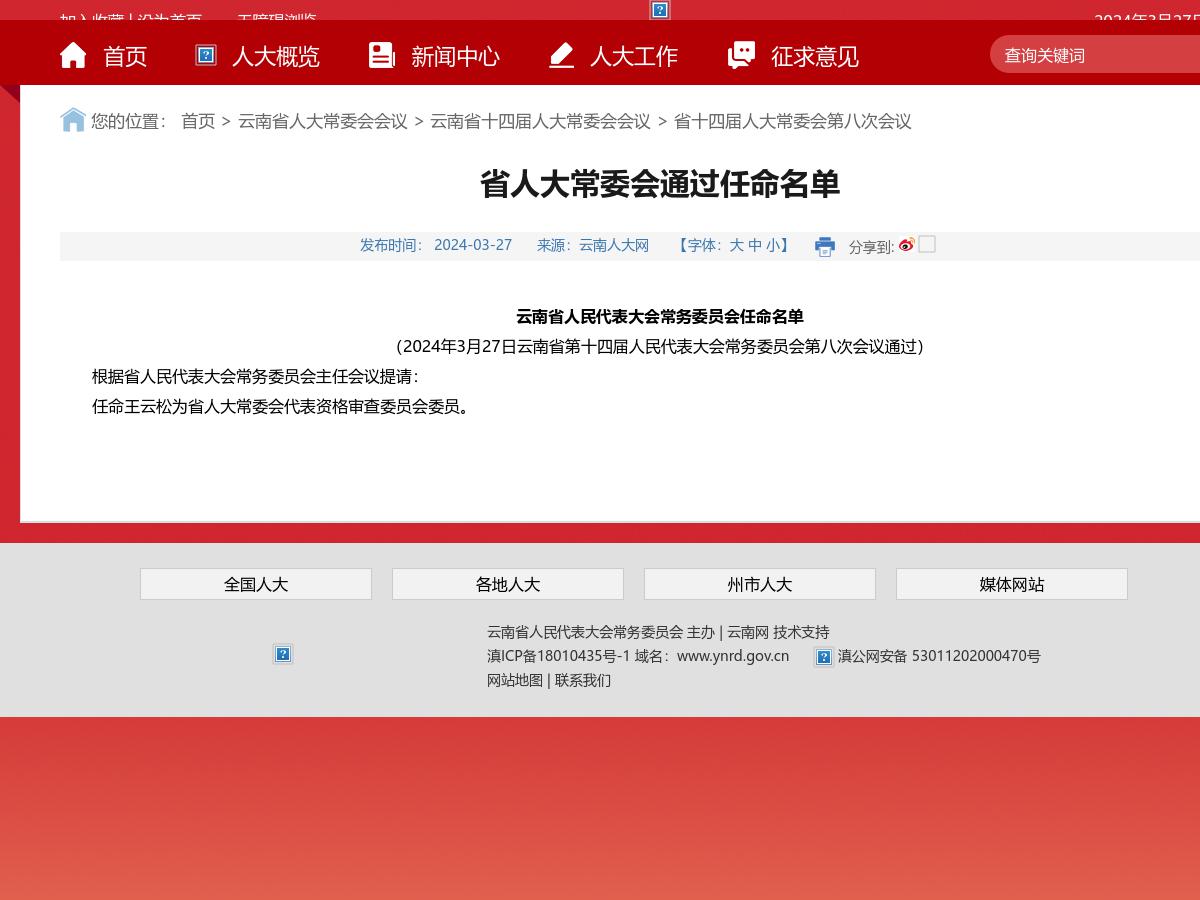Select the 人大概览 question mark icon
Screen dimensions: 1200x900
click(x=205, y=55)
